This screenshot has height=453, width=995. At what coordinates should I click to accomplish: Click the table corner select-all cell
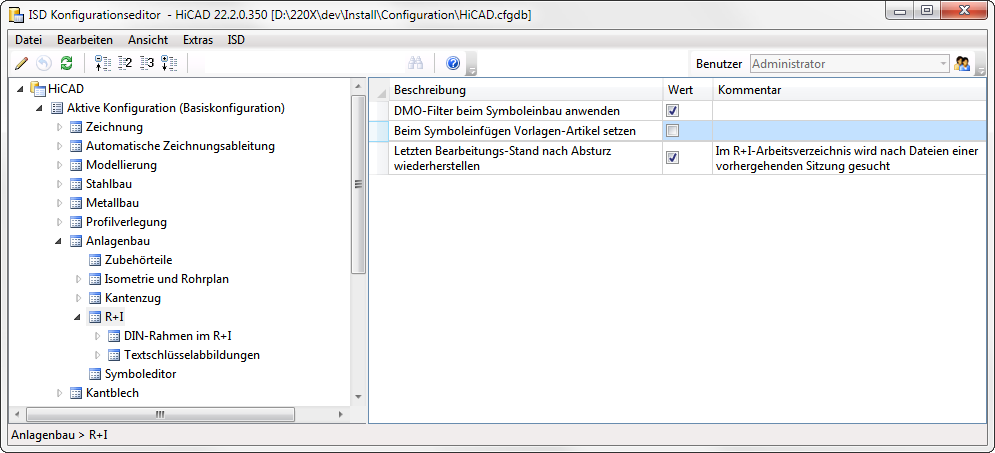point(379,90)
